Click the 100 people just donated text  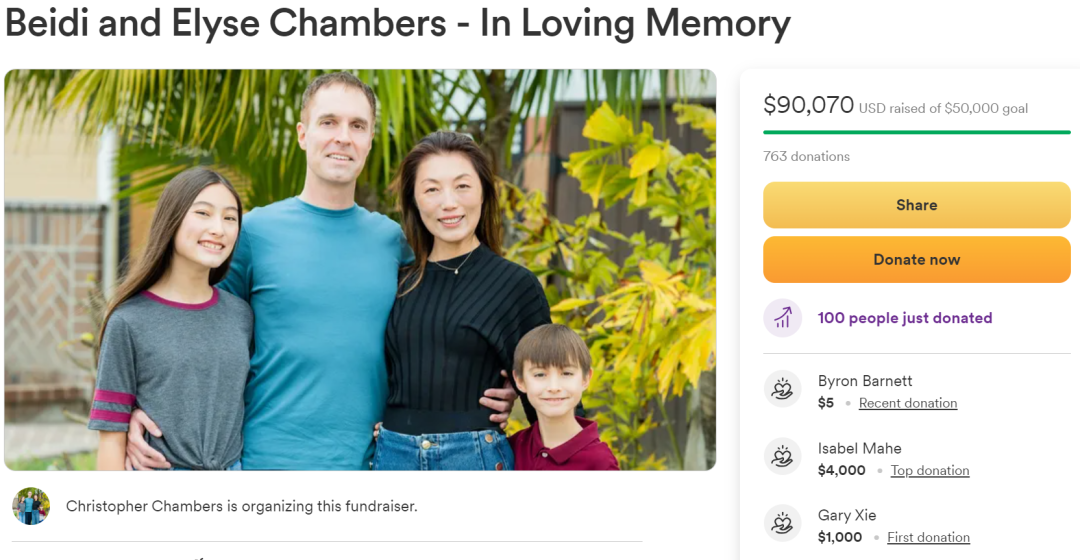click(x=905, y=318)
